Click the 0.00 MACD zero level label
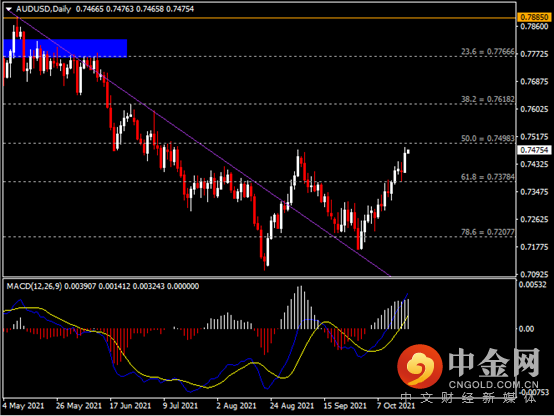This screenshot has width=554, height=416. click(526, 329)
